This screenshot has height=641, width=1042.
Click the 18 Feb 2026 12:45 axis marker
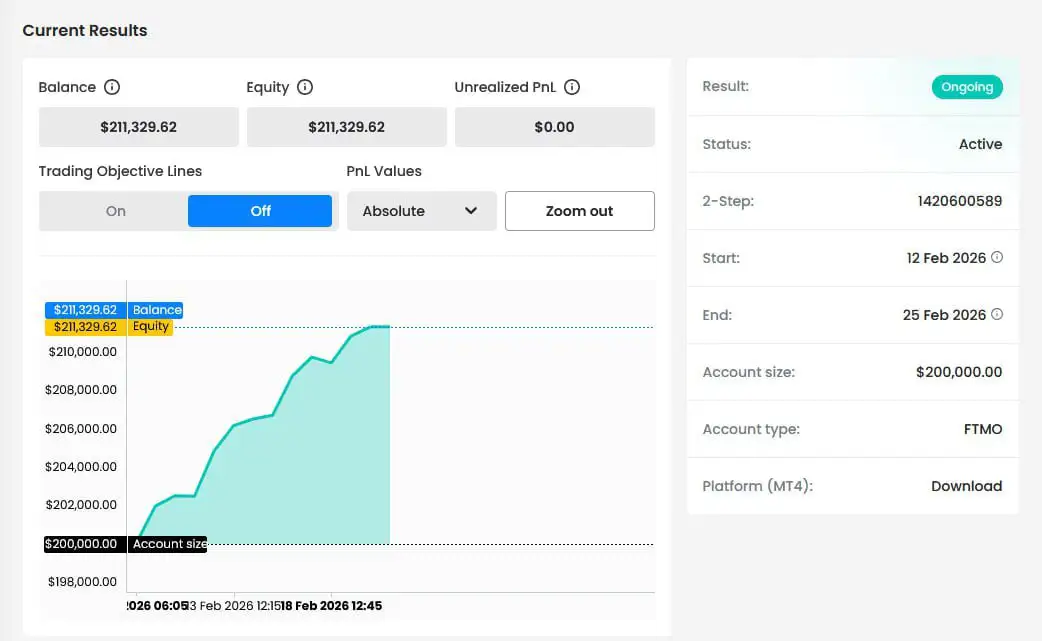(331, 606)
